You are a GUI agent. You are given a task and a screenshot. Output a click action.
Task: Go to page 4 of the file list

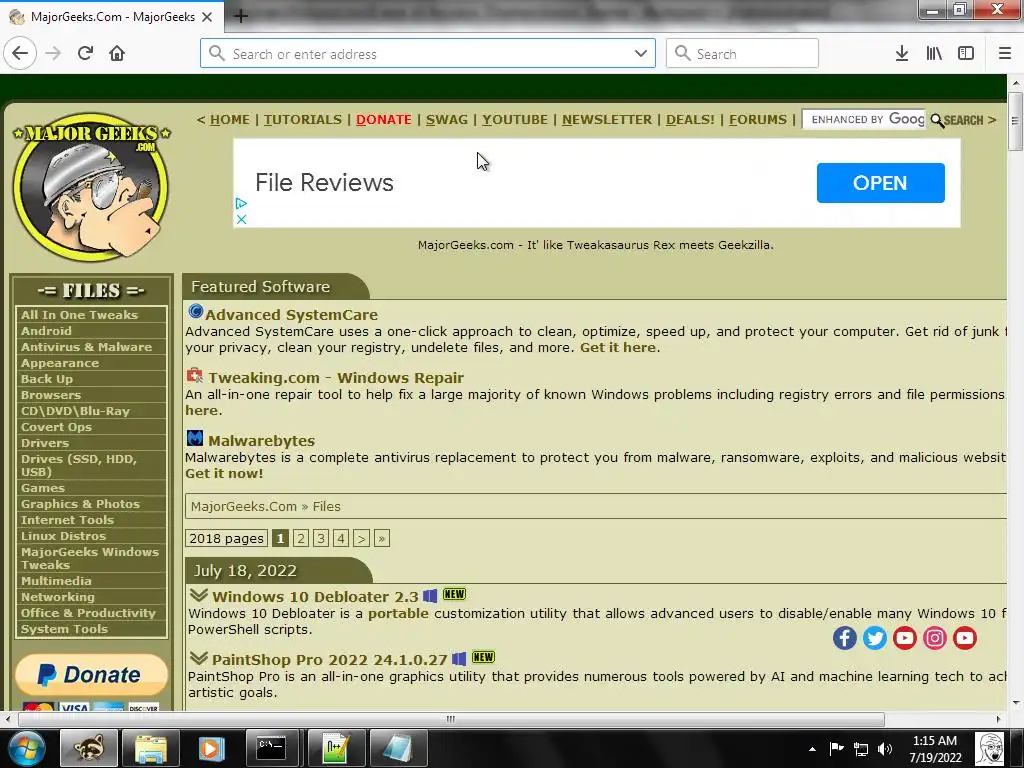pyautogui.click(x=341, y=538)
